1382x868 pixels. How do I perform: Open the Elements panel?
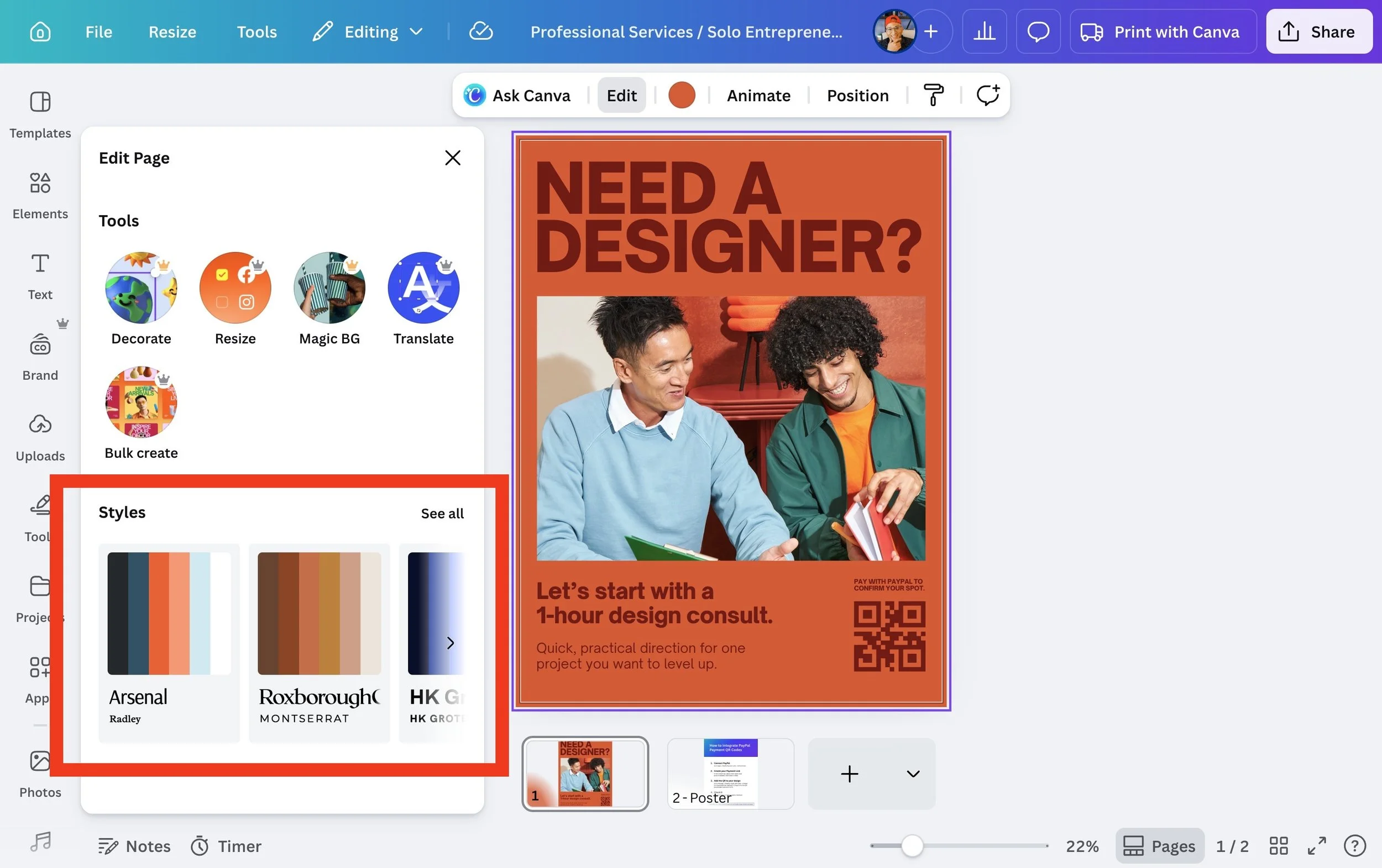pyautogui.click(x=40, y=195)
